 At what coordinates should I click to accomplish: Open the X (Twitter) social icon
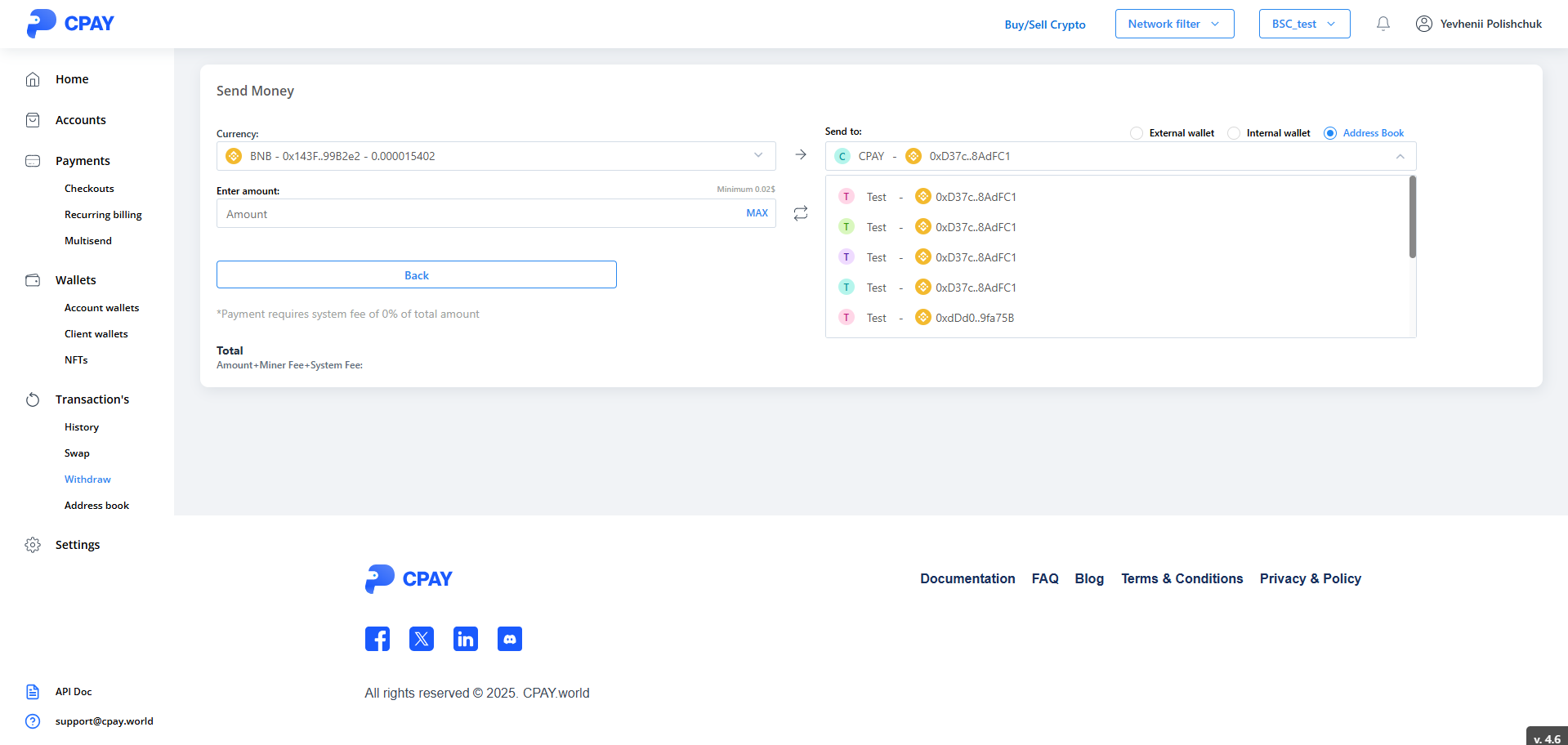pyautogui.click(x=422, y=639)
